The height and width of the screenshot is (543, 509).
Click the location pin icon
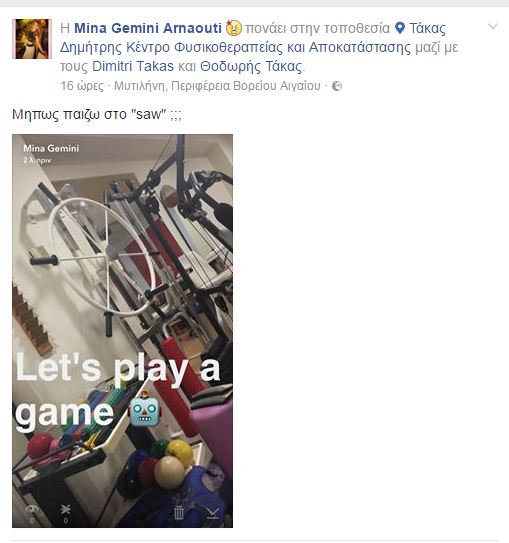400,28
